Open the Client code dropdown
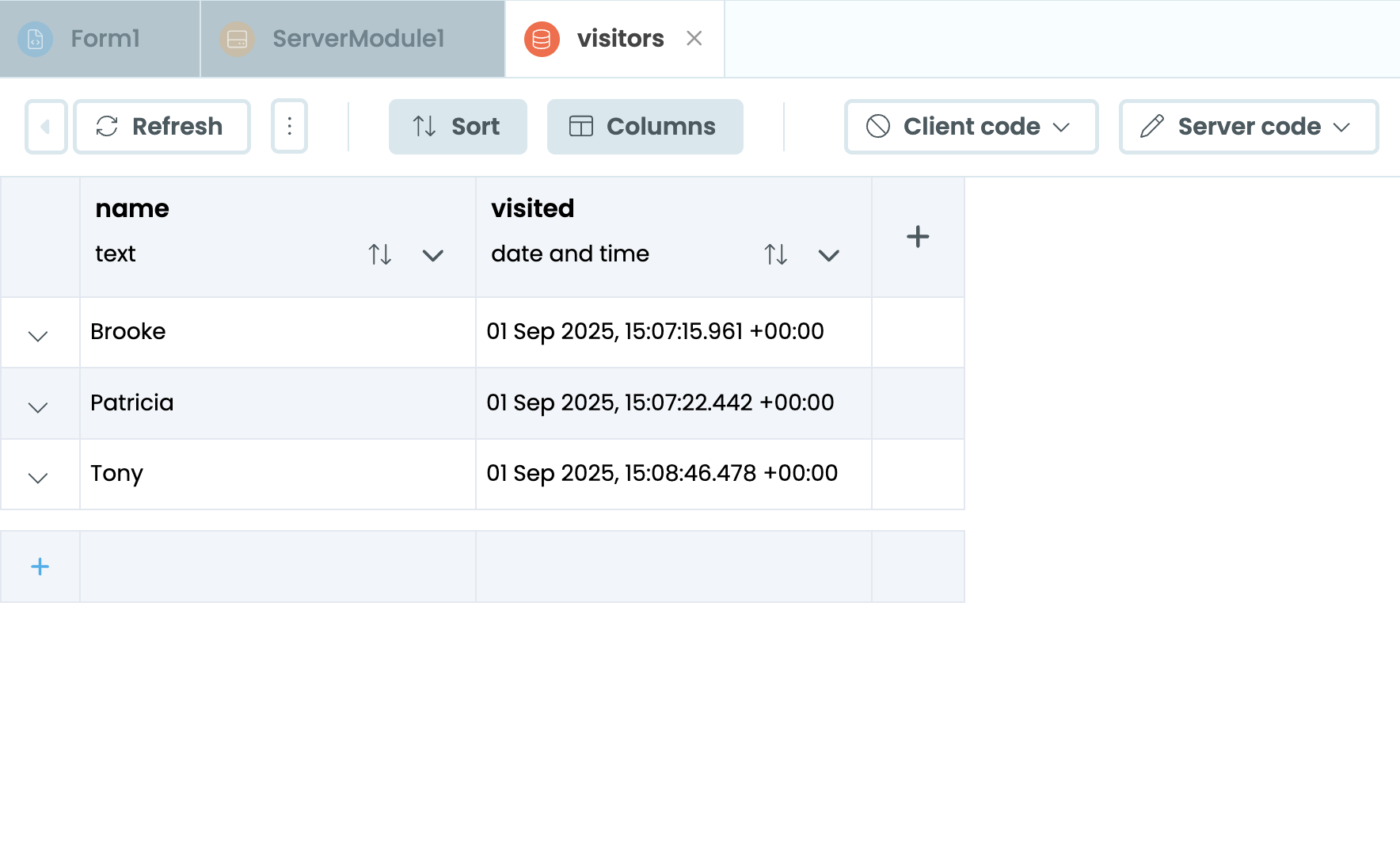The height and width of the screenshot is (862, 1400). tap(971, 127)
